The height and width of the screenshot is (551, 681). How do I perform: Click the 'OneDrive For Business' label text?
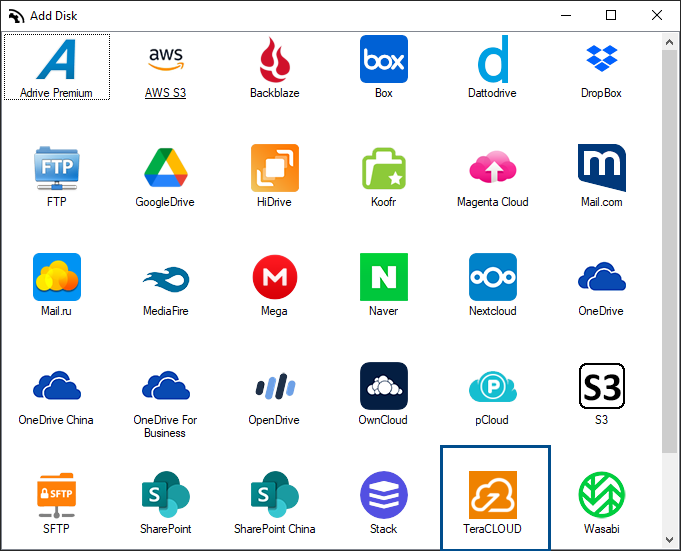pyautogui.click(x=165, y=426)
